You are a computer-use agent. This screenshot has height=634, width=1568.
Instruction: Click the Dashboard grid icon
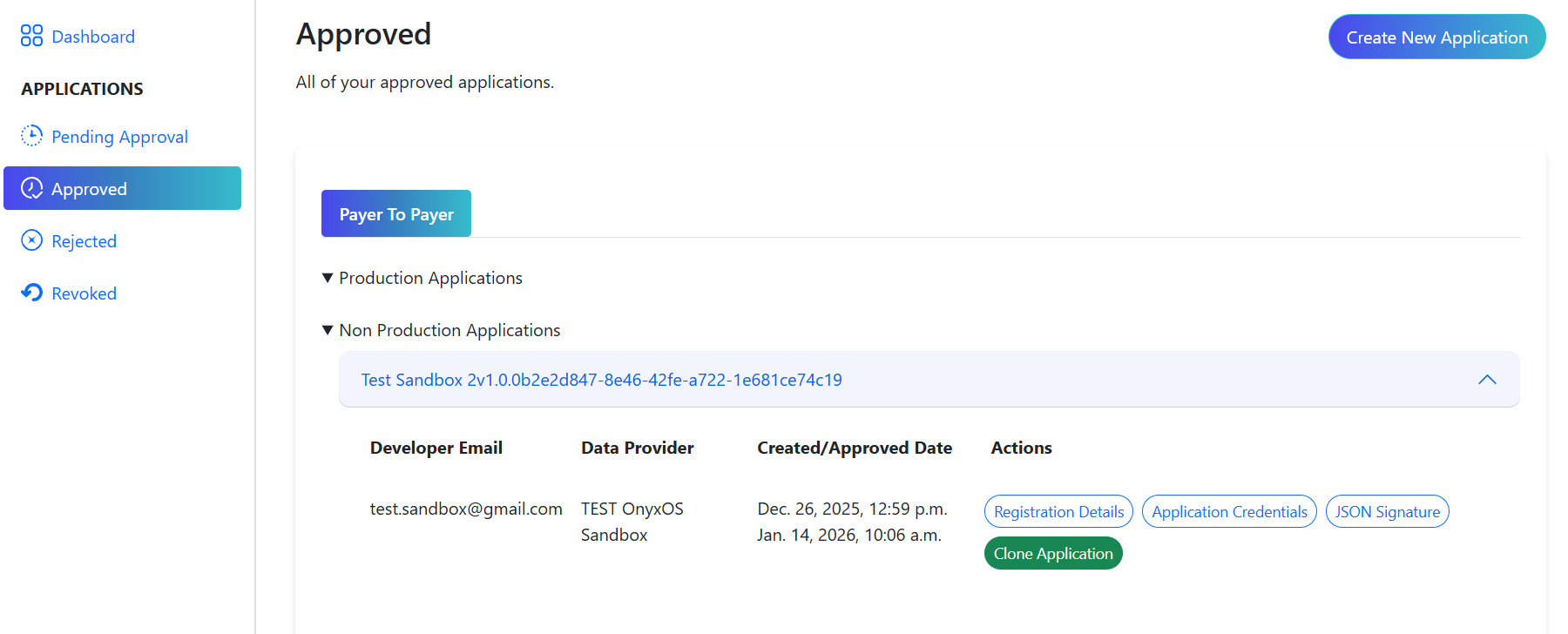click(31, 36)
